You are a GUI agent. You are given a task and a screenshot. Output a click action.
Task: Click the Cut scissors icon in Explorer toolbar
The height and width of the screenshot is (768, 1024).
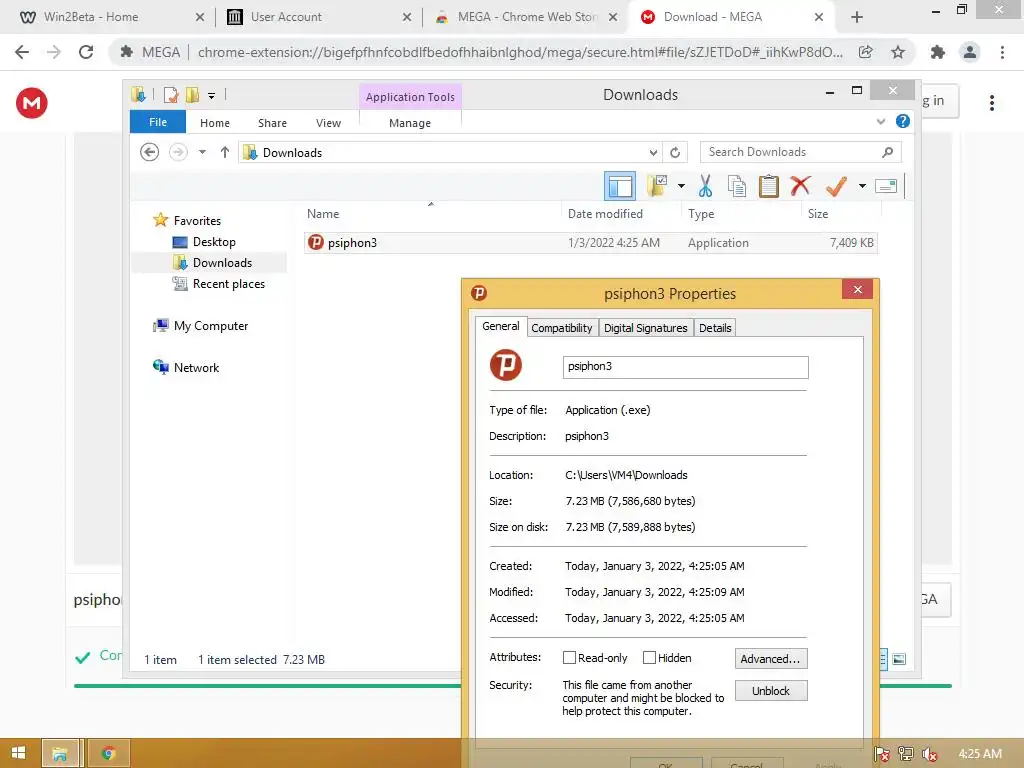click(705, 186)
